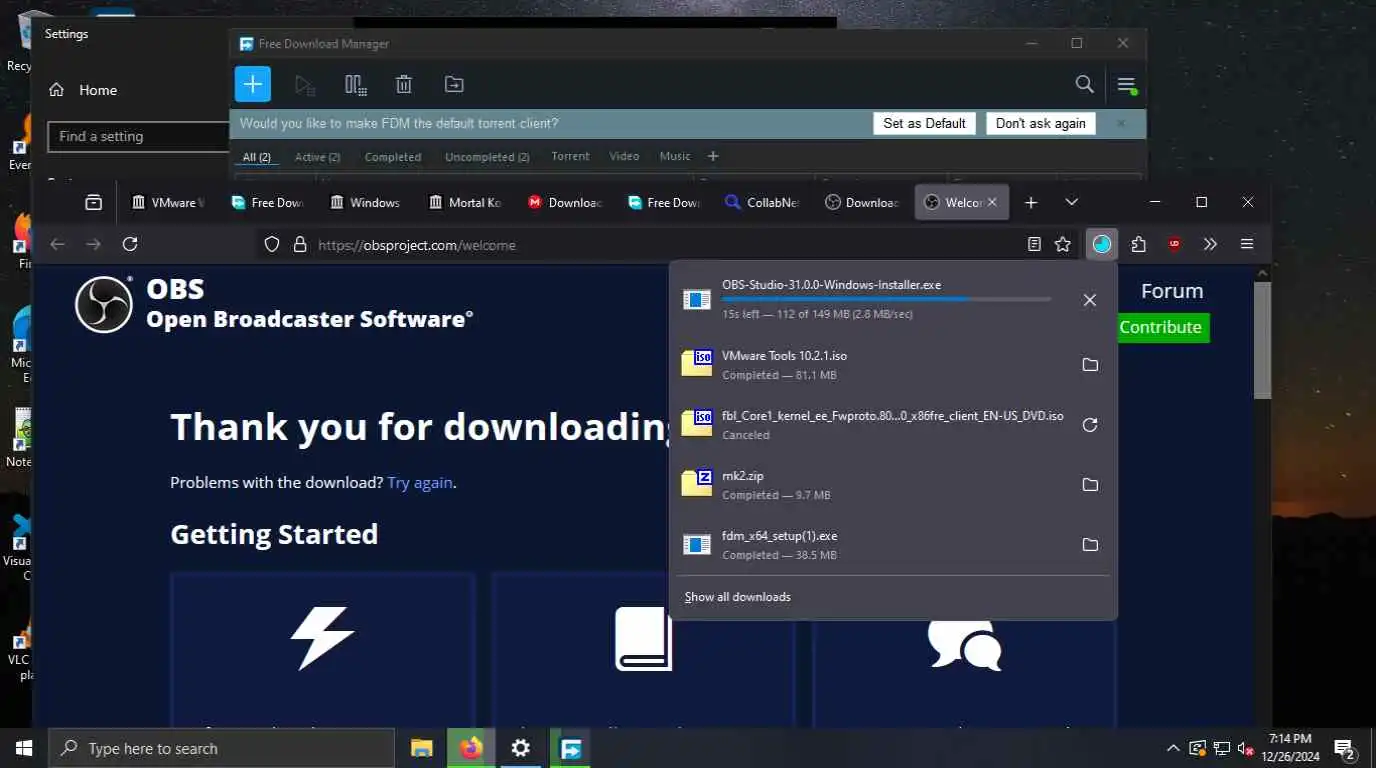Switch to the VMware browser tab
This screenshot has width=1376, height=768.
coord(167,202)
